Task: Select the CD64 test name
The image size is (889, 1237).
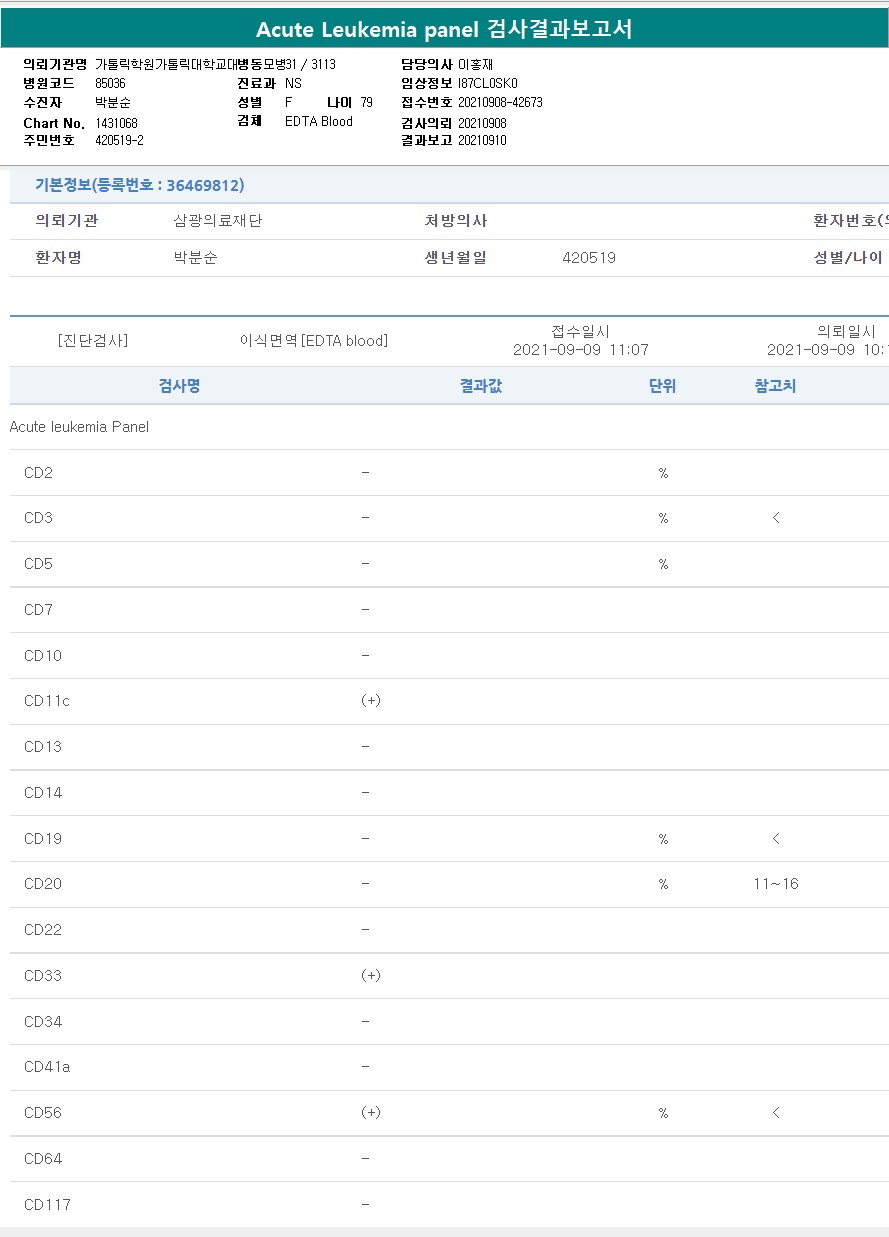Action: (x=43, y=1159)
